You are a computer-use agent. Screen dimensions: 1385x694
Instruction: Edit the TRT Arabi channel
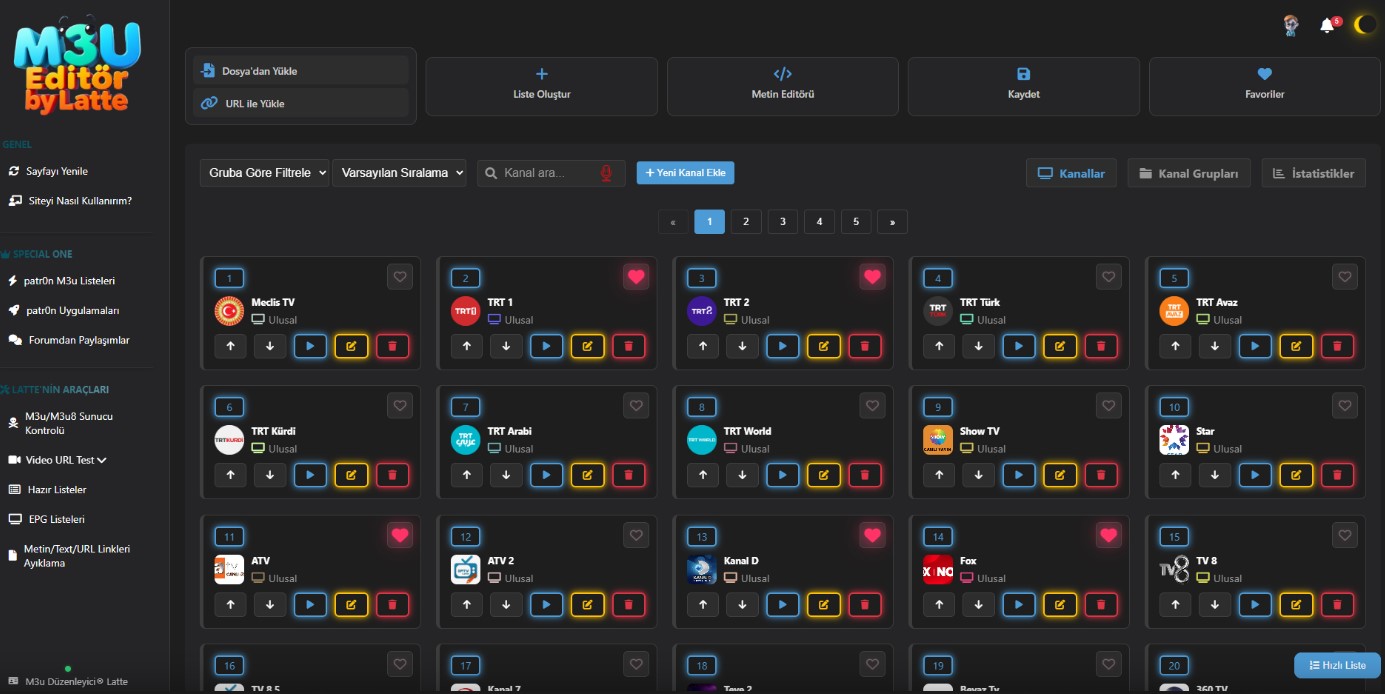pyautogui.click(x=587, y=475)
